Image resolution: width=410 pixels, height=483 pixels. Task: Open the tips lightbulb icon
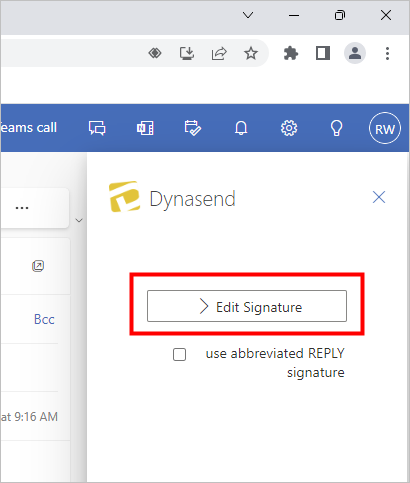tap(336, 128)
